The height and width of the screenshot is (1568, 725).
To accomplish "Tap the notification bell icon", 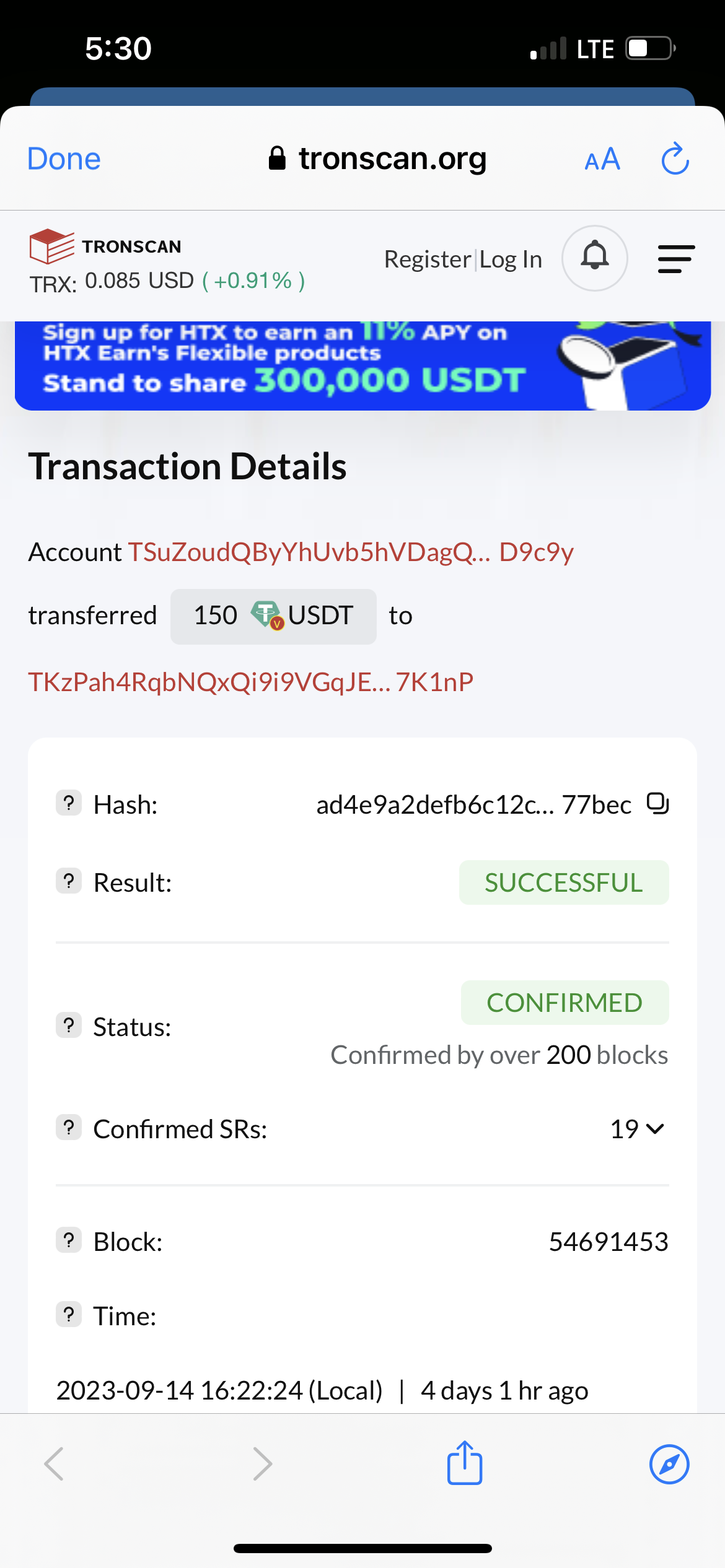I will click(594, 257).
